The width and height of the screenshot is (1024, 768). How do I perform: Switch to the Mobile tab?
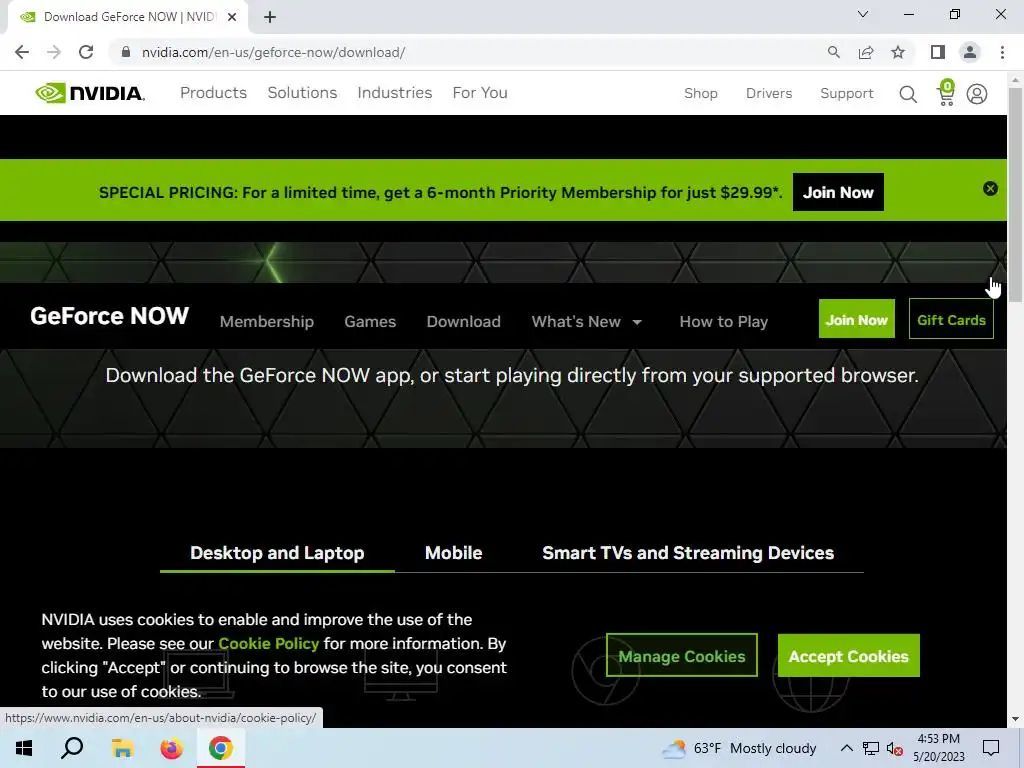453,554
